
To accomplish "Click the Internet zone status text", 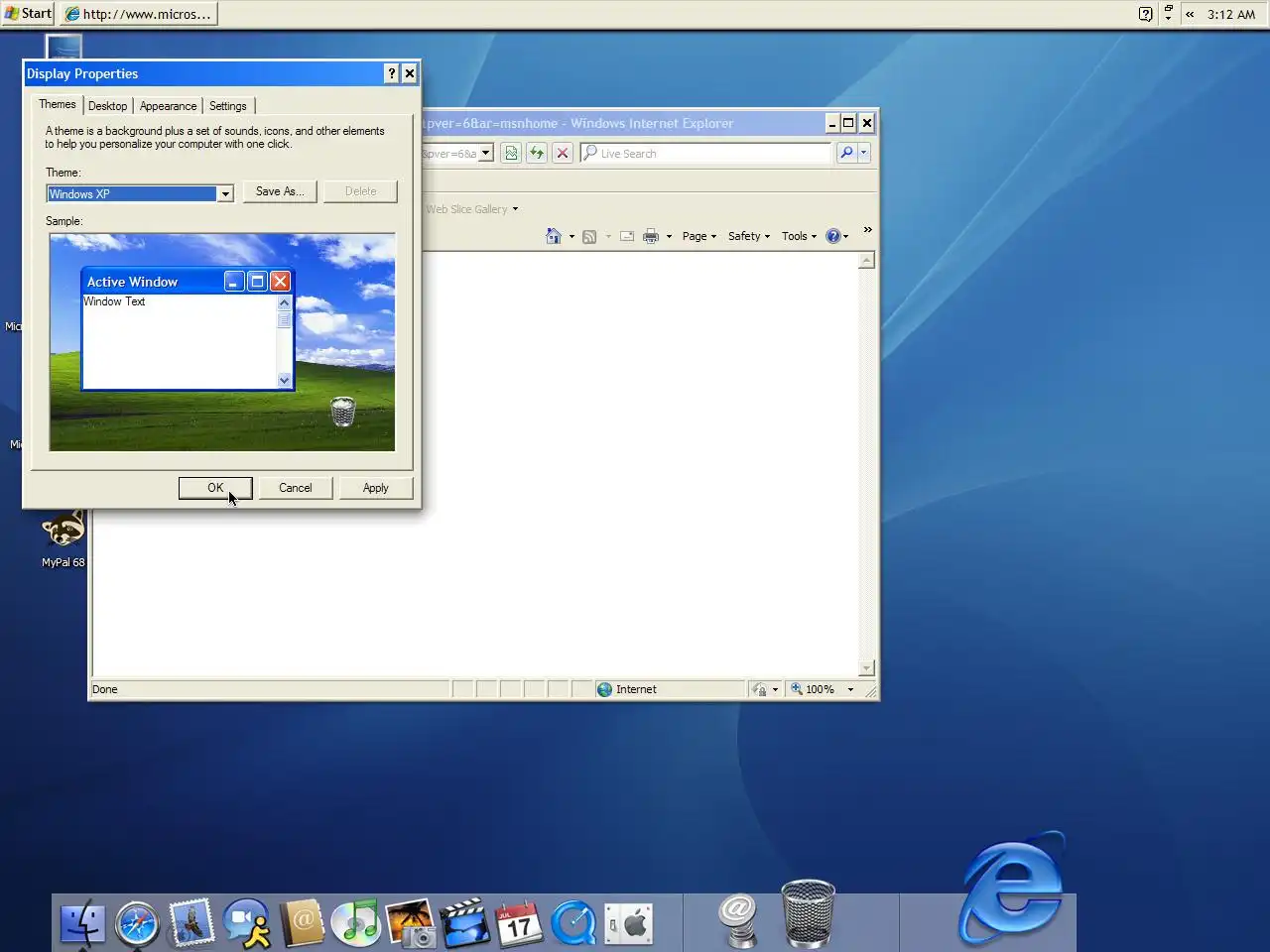I will coord(636,689).
